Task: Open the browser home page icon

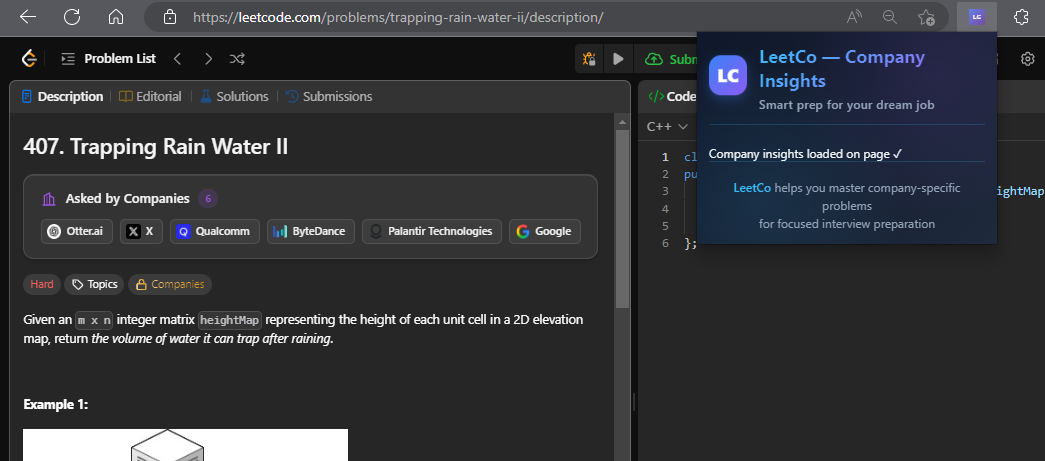Action: [x=116, y=17]
